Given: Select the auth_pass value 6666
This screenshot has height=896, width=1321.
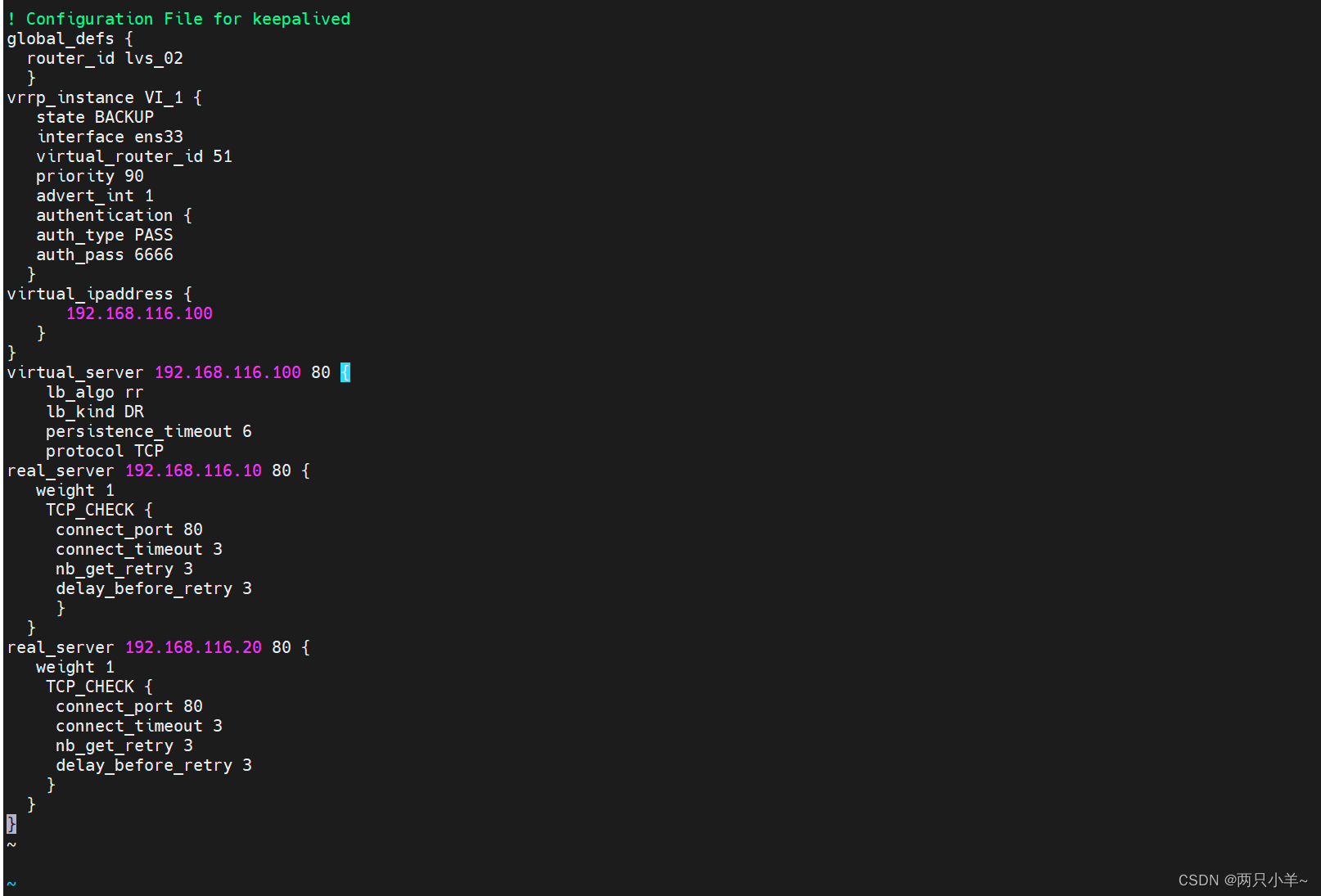Looking at the screenshot, I should 154,254.
